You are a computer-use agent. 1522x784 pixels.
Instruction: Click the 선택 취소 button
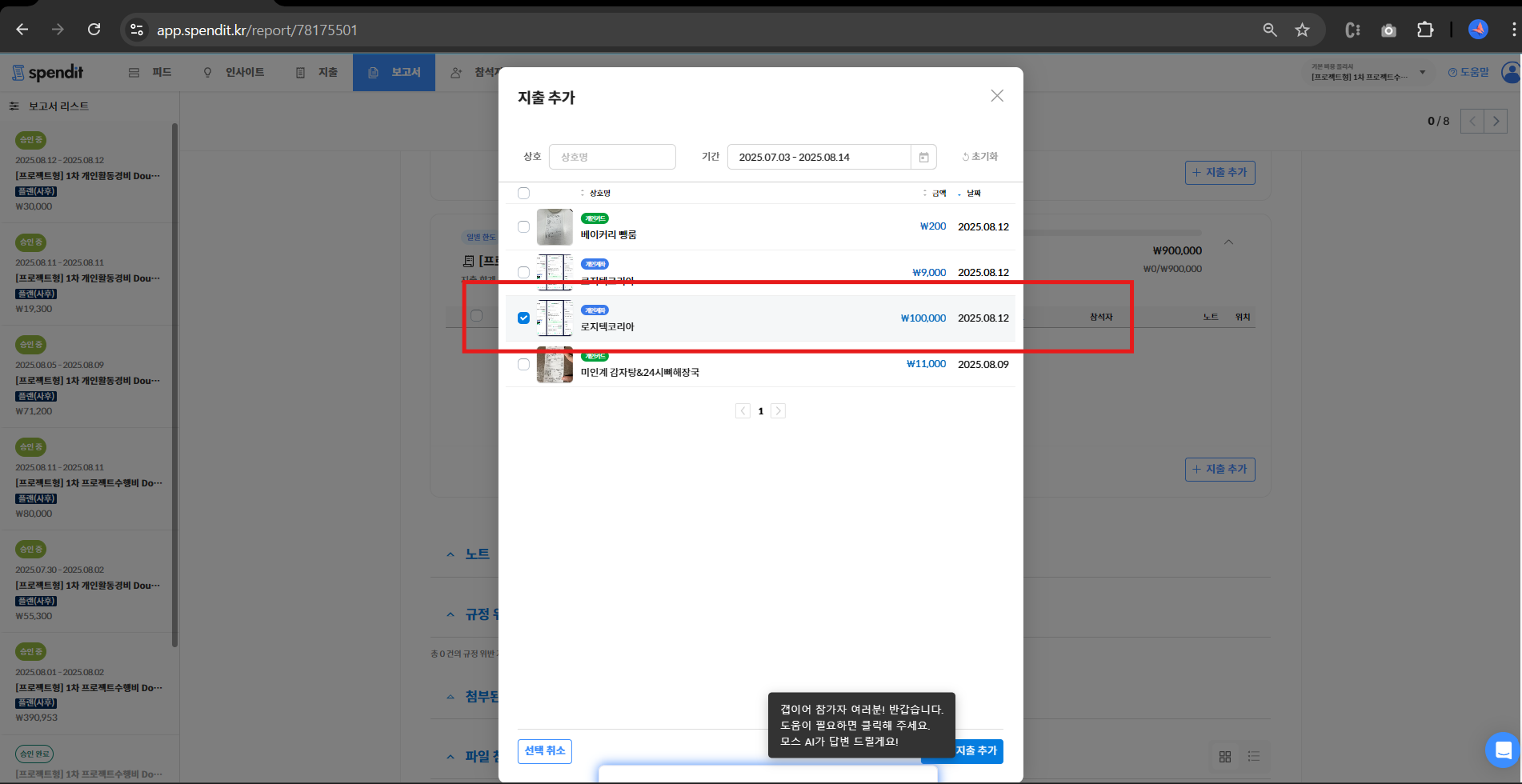545,751
